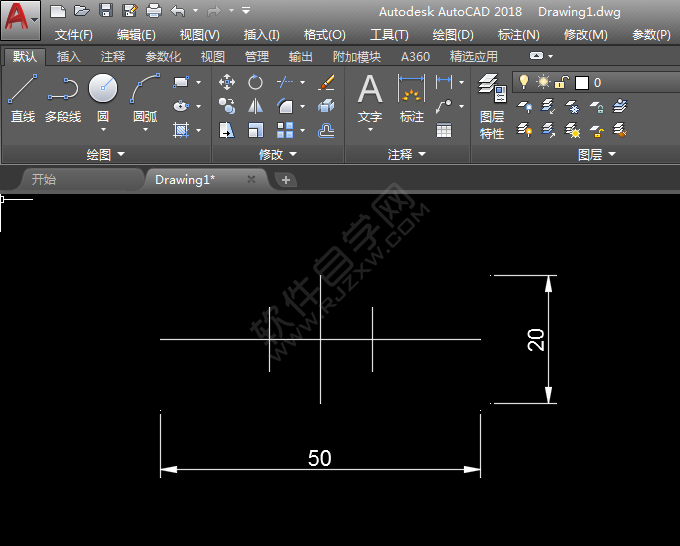Screen dimensions: 680x546
Task: Open the AutoCAD application menu button
Action: click(x=20, y=18)
